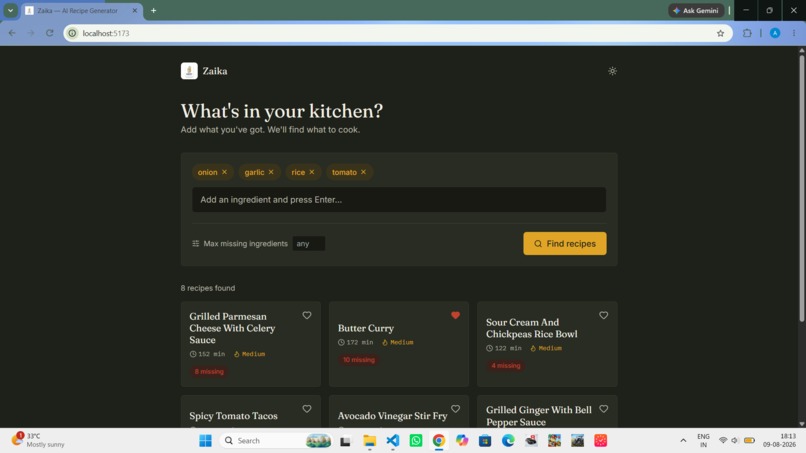Open Sour Cream And Chickpeas Rice Bowl card
Screen dimensions: 806x453
pyautogui.click(x=547, y=344)
